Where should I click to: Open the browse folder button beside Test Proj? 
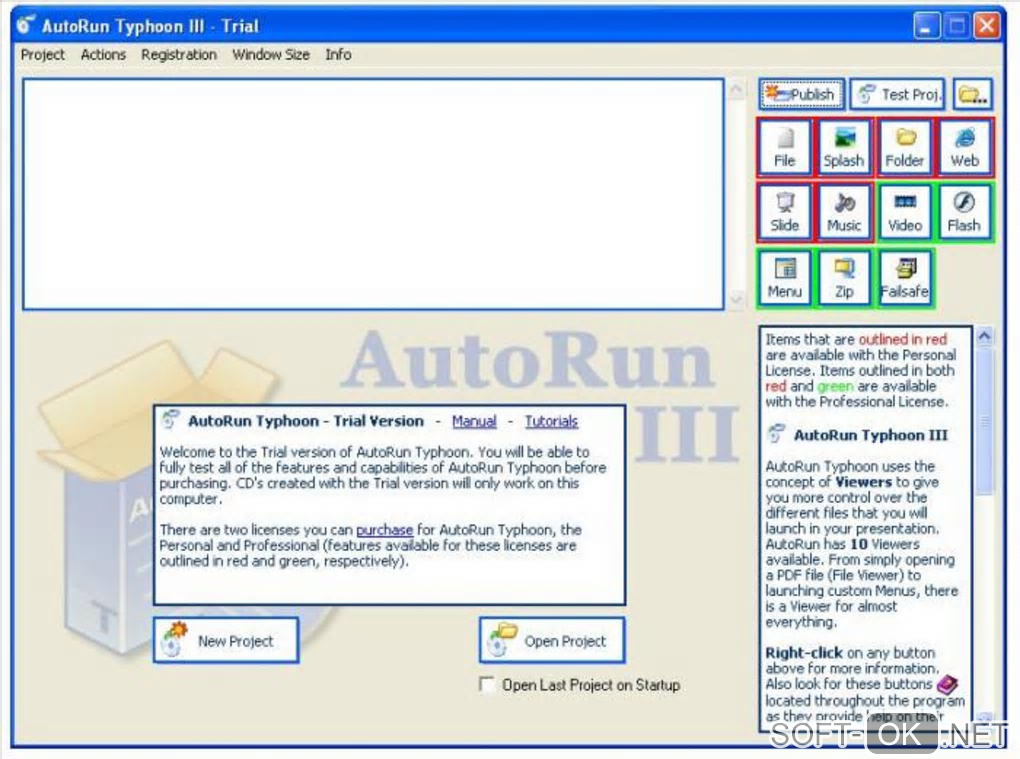(973, 95)
